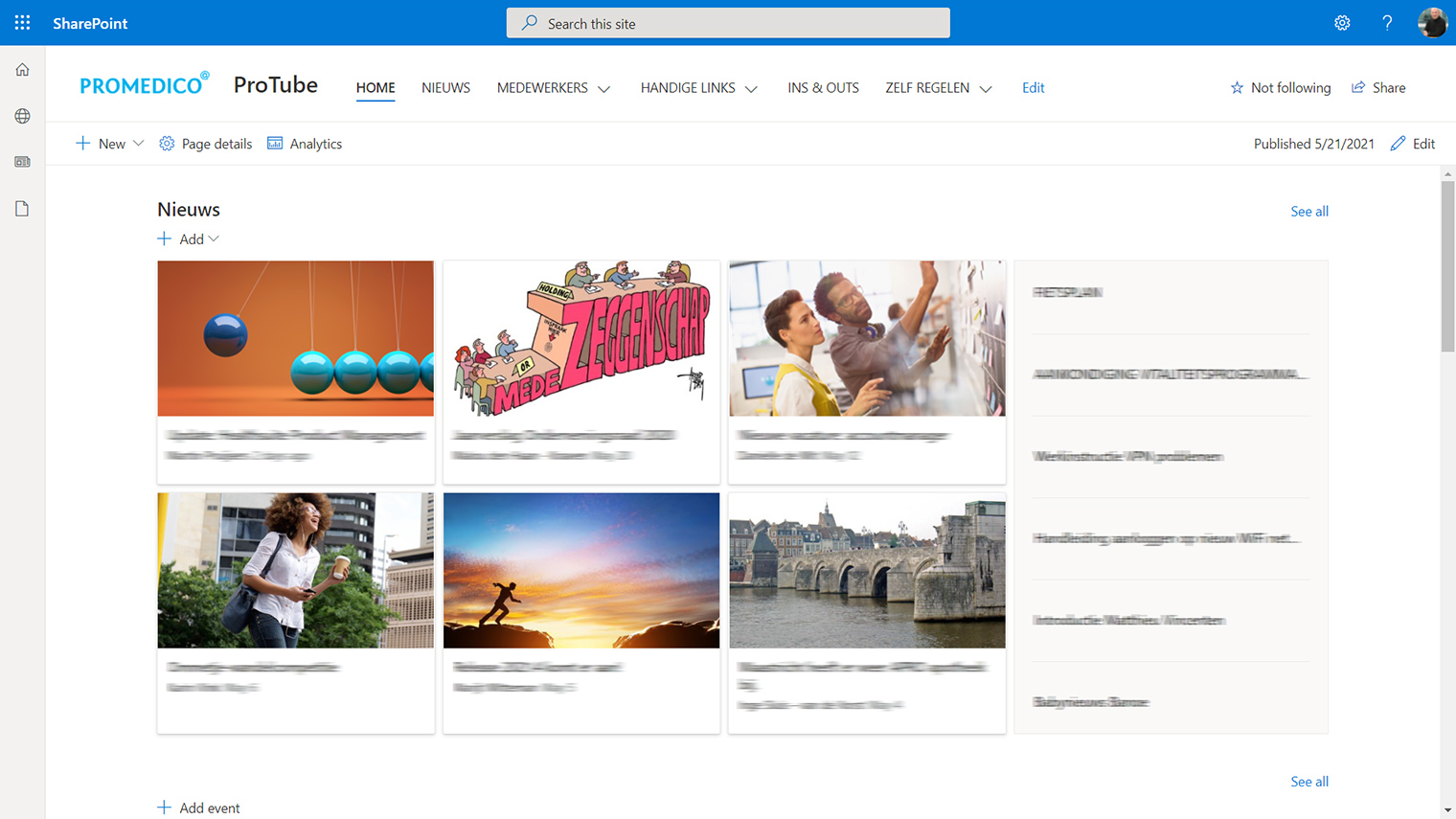Toggle Not following star for this site
This screenshot has width=1456, height=819.
[1280, 87]
